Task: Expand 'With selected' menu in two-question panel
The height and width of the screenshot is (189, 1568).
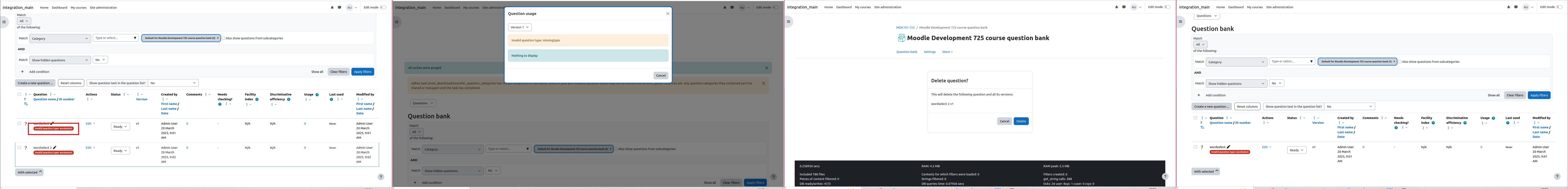Action: (x=29, y=173)
